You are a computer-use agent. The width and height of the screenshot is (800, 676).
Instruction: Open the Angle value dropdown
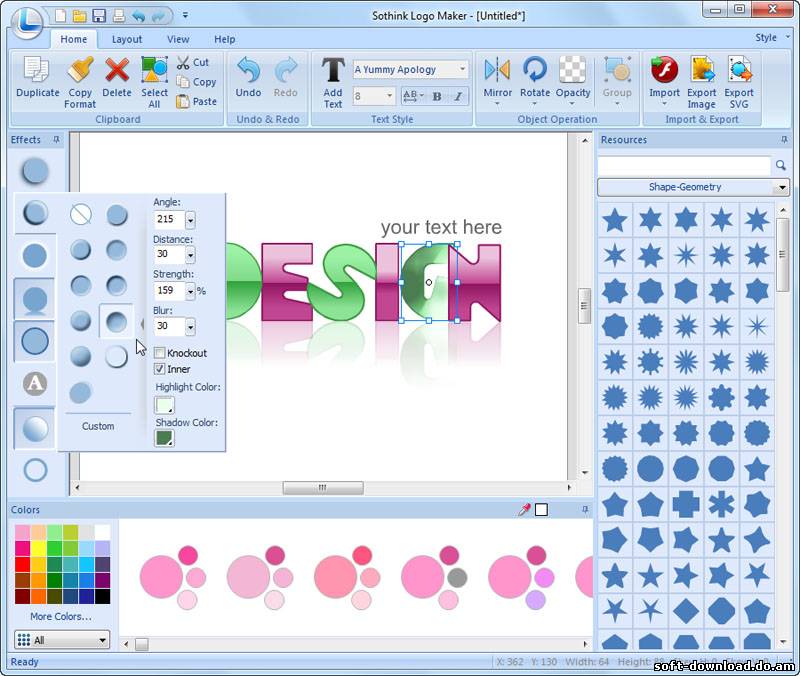point(190,220)
